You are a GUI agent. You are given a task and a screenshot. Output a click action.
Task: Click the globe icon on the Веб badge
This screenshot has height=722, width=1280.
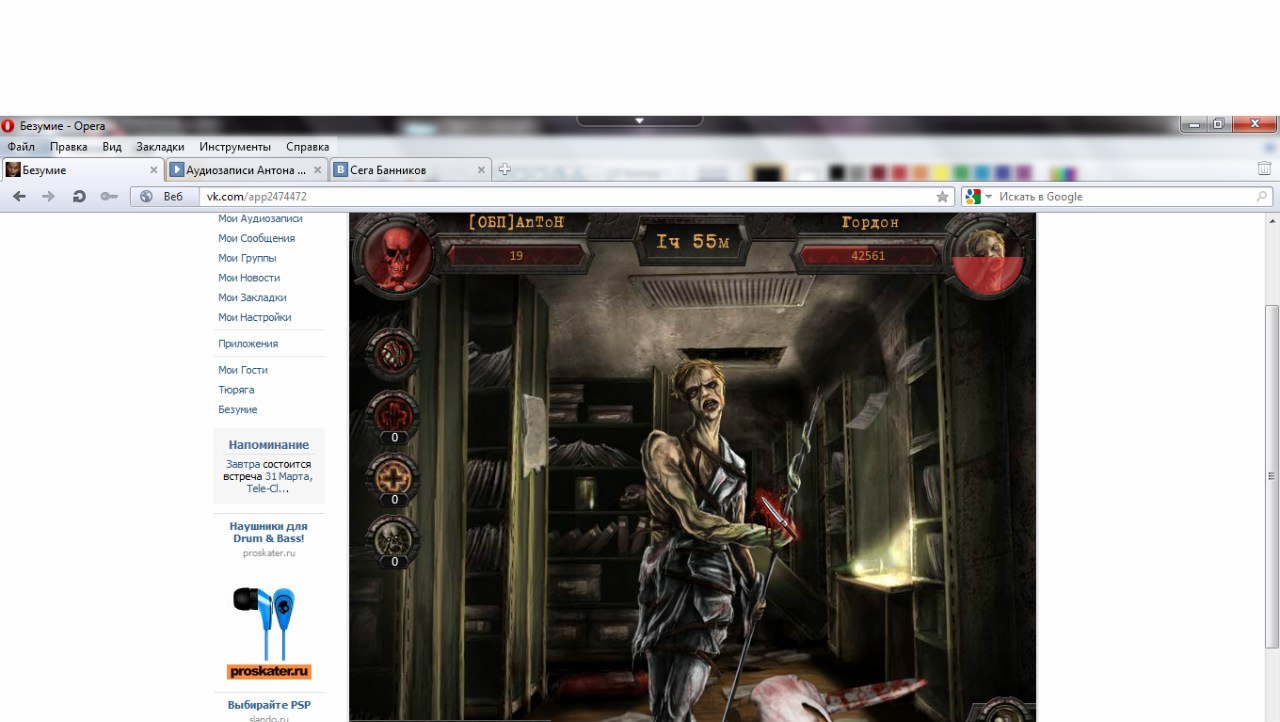pyautogui.click(x=146, y=197)
